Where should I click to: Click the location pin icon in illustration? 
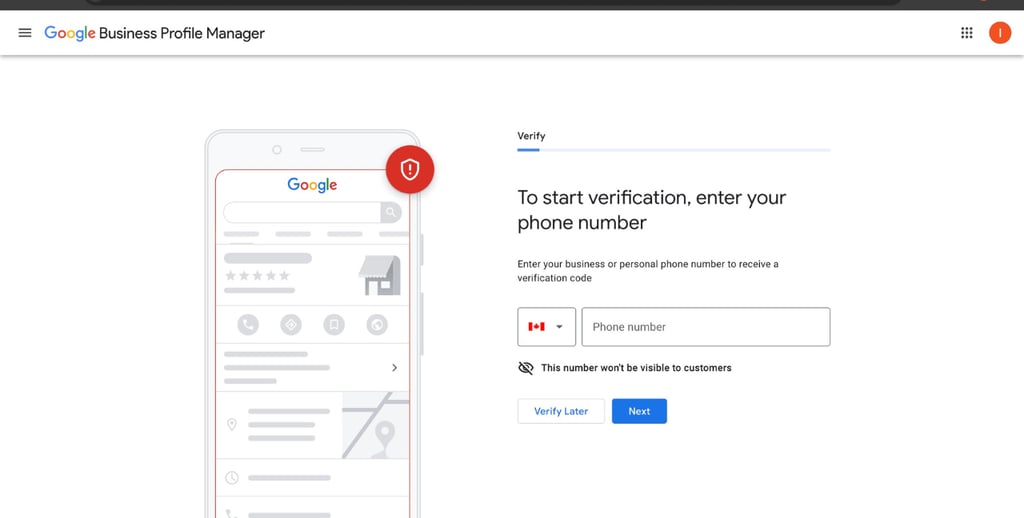pyautogui.click(x=232, y=425)
